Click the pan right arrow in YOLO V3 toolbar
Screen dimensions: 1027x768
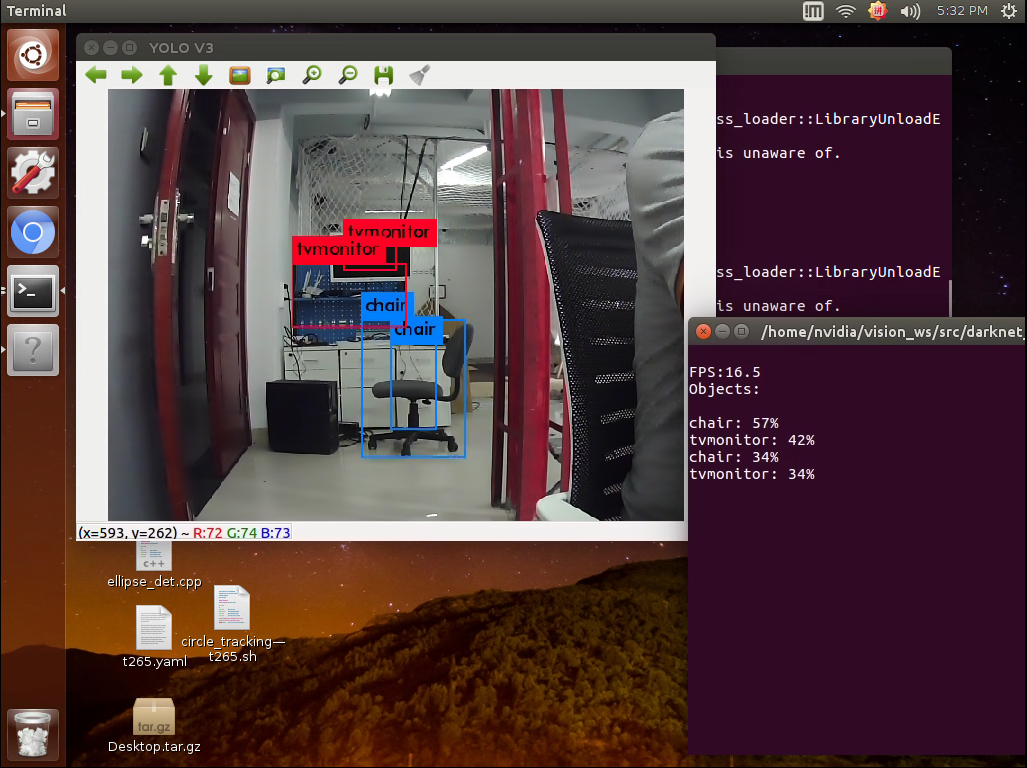132,75
